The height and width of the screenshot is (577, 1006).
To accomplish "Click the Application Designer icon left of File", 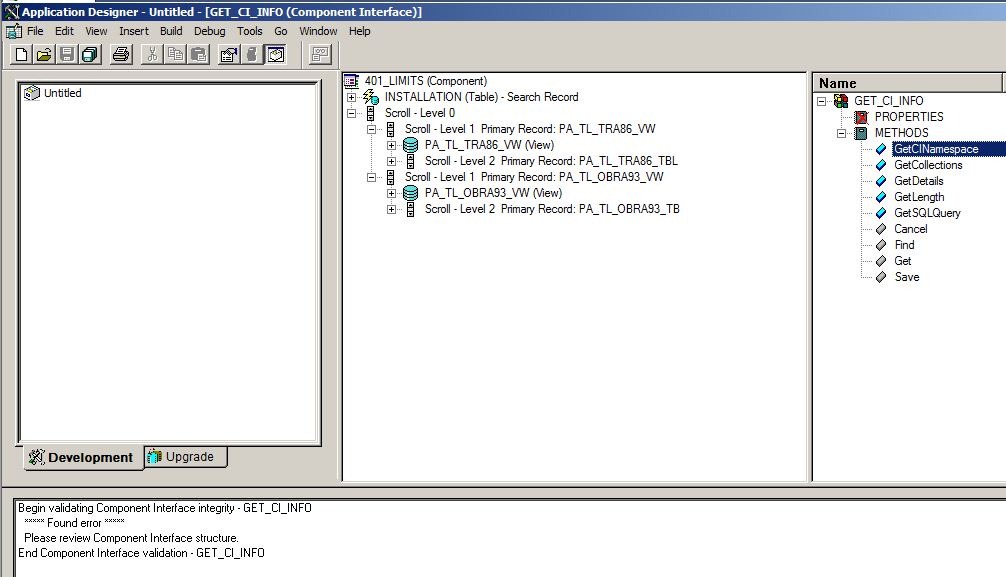I will pyautogui.click(x=13, y=31).
